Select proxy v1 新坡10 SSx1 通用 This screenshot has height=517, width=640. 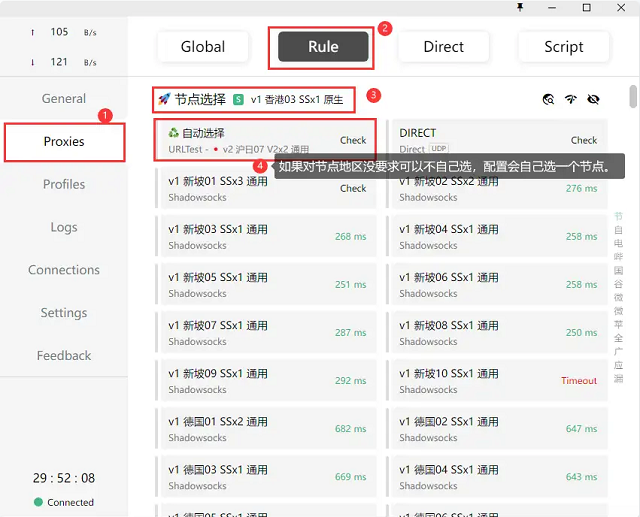point(497,380)
